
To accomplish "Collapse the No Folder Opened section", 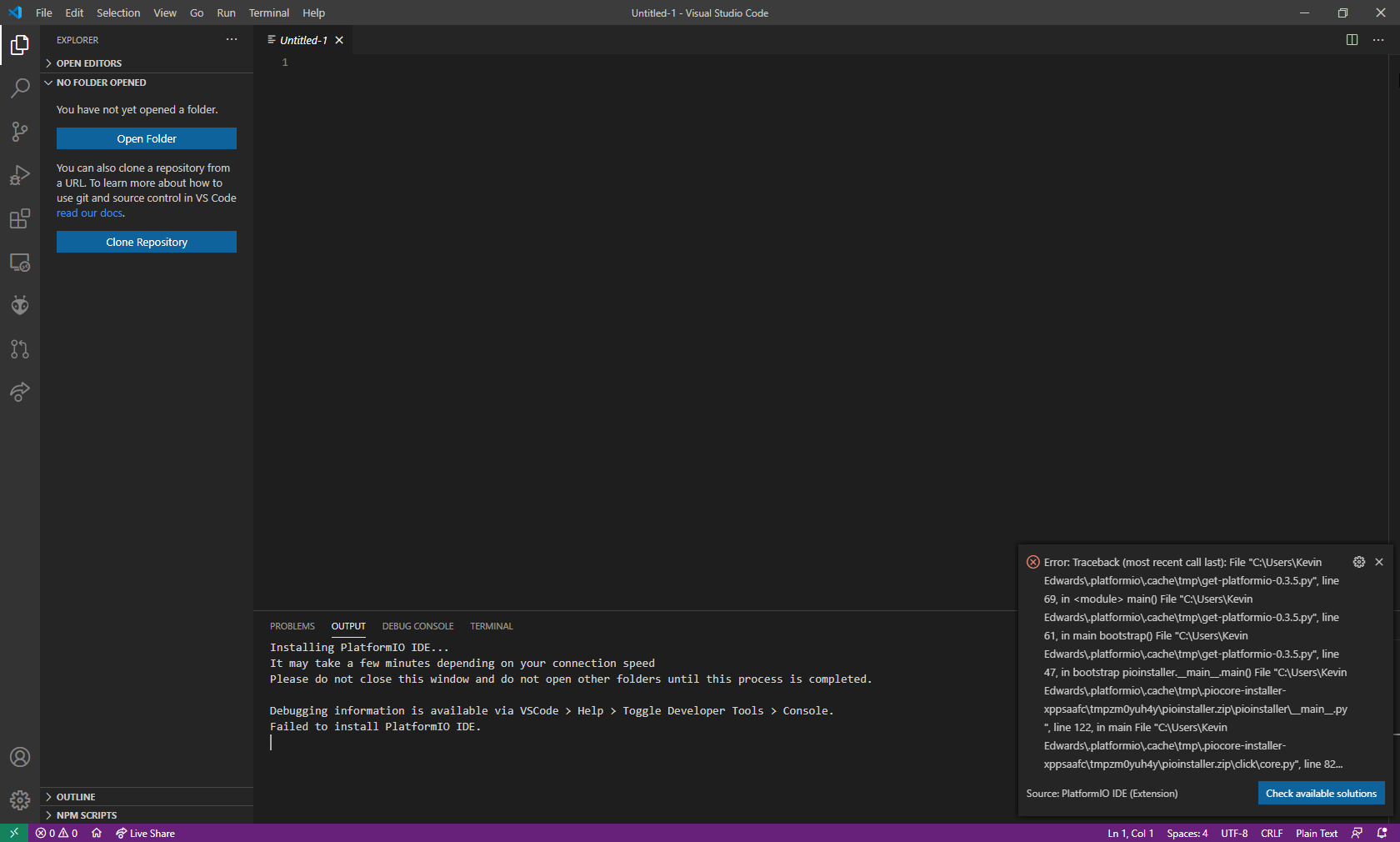I will pyautogui.click(x=147, y=83).
